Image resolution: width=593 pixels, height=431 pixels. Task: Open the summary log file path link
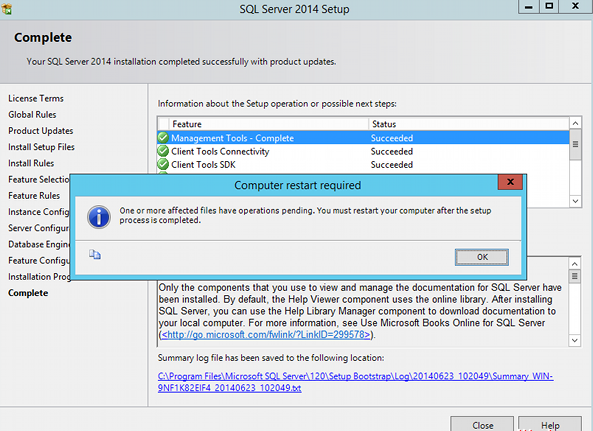(355, 382)
